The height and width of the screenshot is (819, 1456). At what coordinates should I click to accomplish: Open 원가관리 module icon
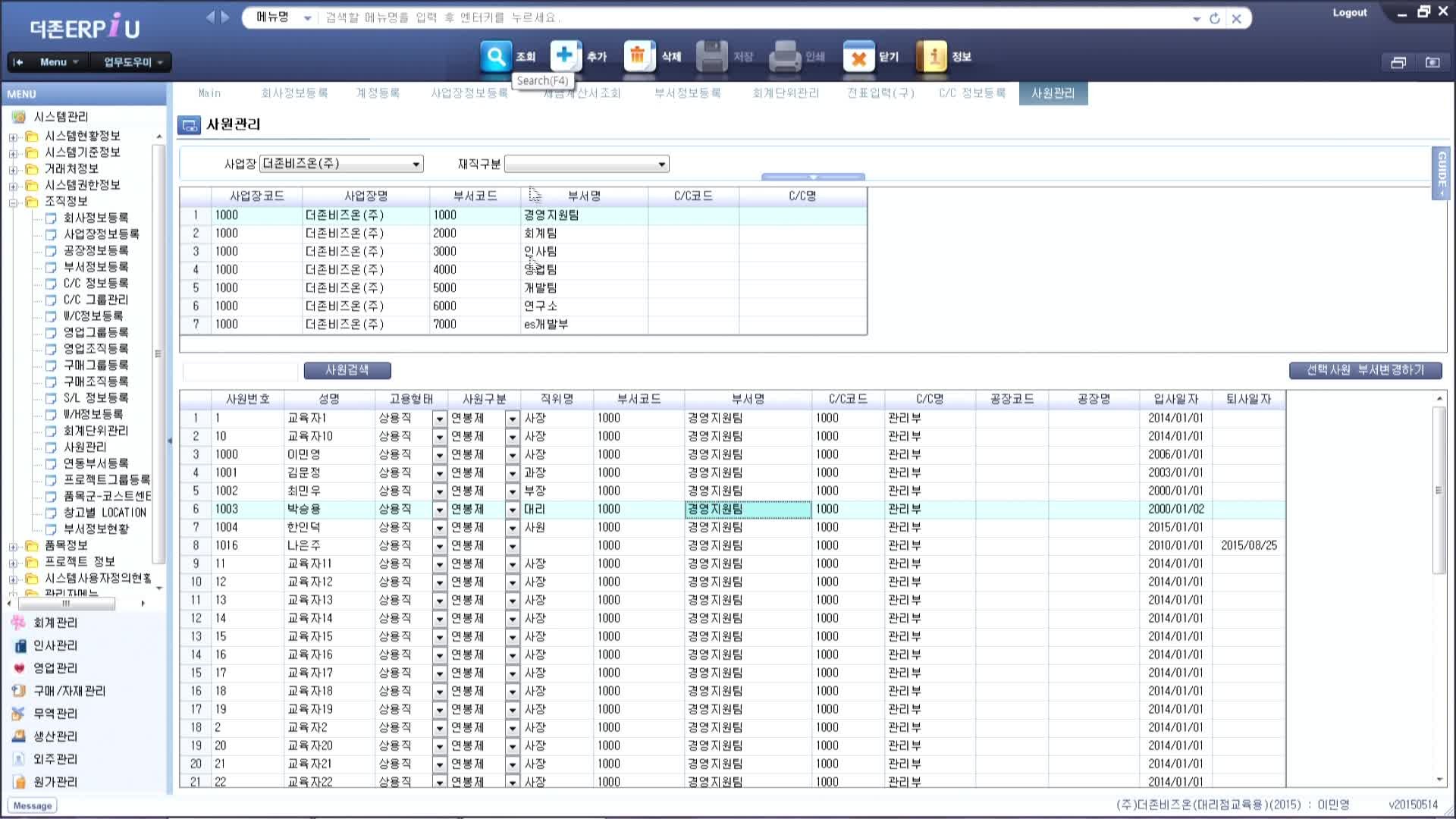tap(19, 782)
